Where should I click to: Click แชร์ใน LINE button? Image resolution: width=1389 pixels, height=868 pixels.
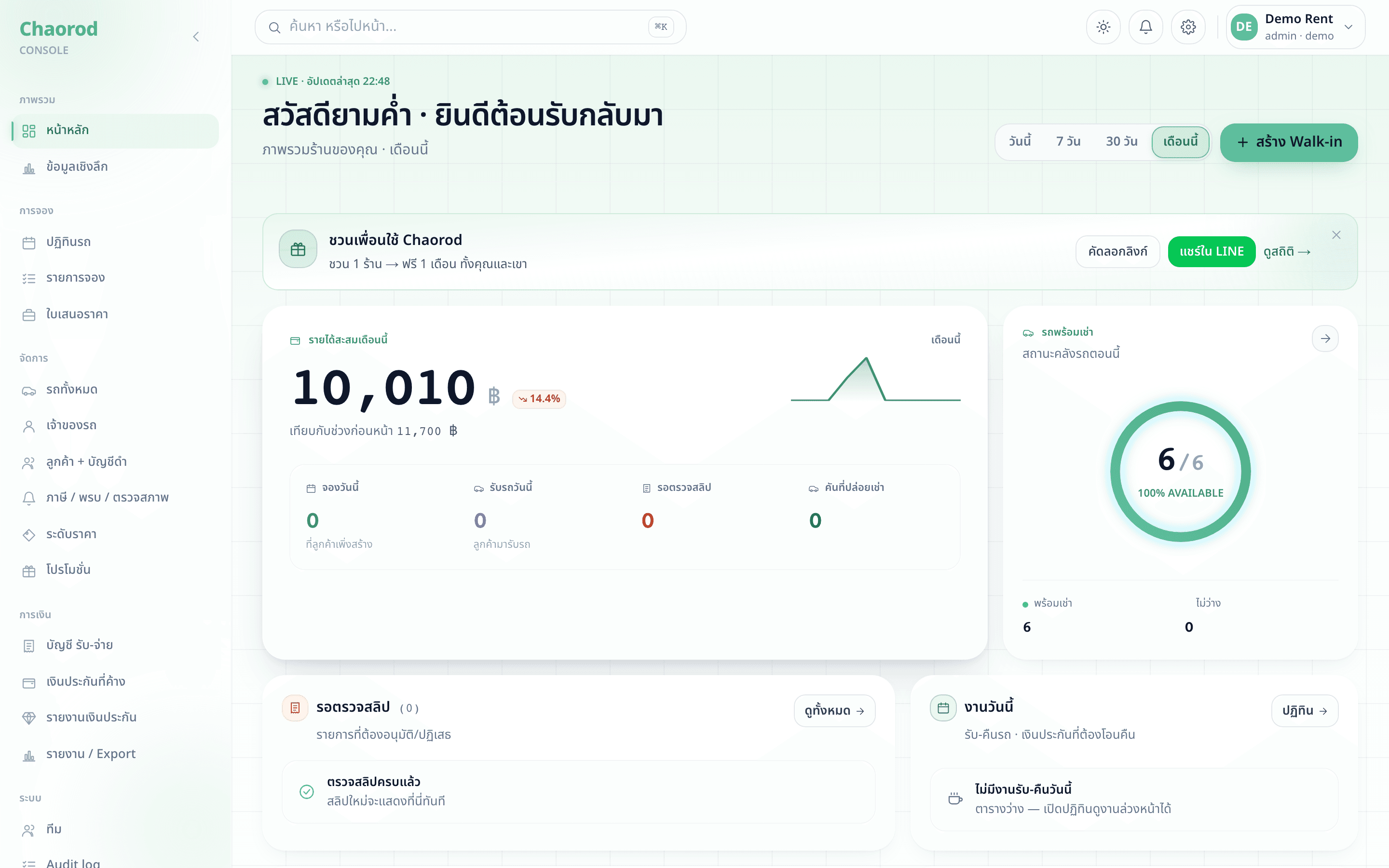pyautogui.click(x=1212, y=251)
